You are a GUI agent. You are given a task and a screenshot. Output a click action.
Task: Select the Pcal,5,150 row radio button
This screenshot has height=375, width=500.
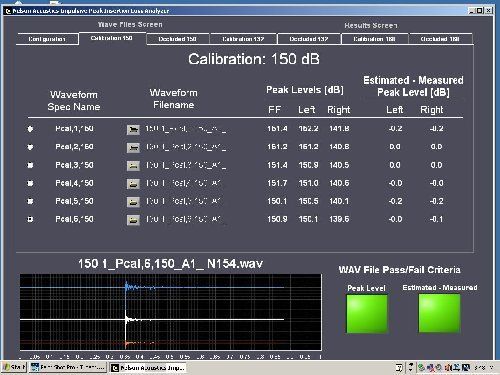30,201
